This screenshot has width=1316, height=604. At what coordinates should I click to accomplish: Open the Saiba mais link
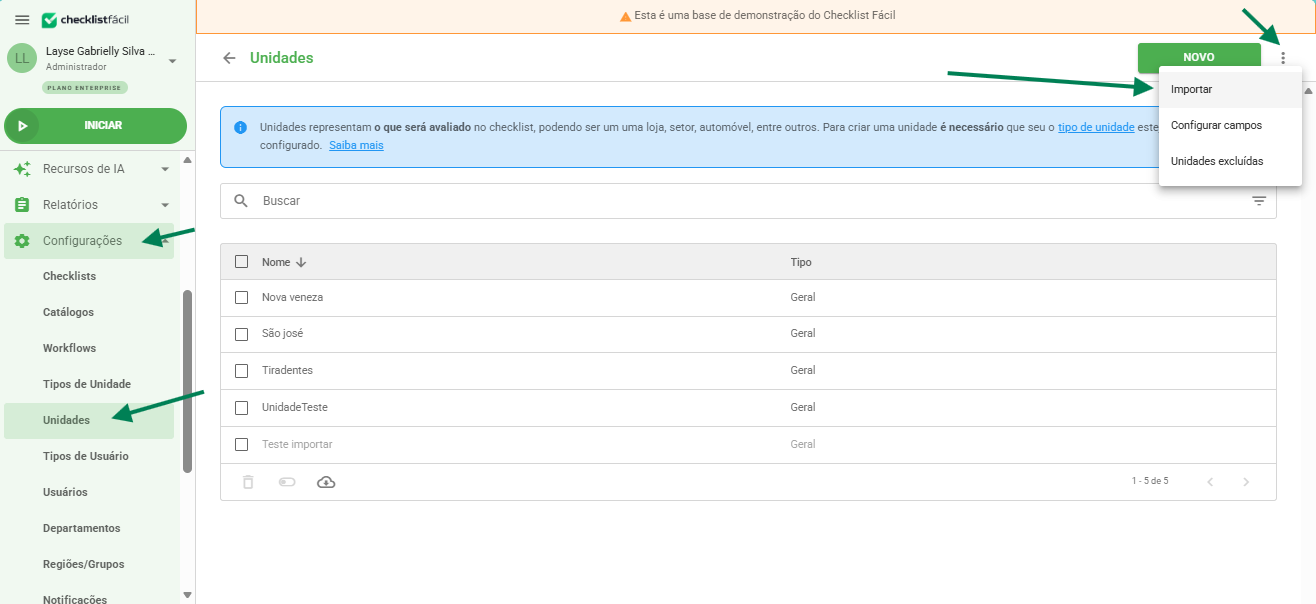pos(356,145)
